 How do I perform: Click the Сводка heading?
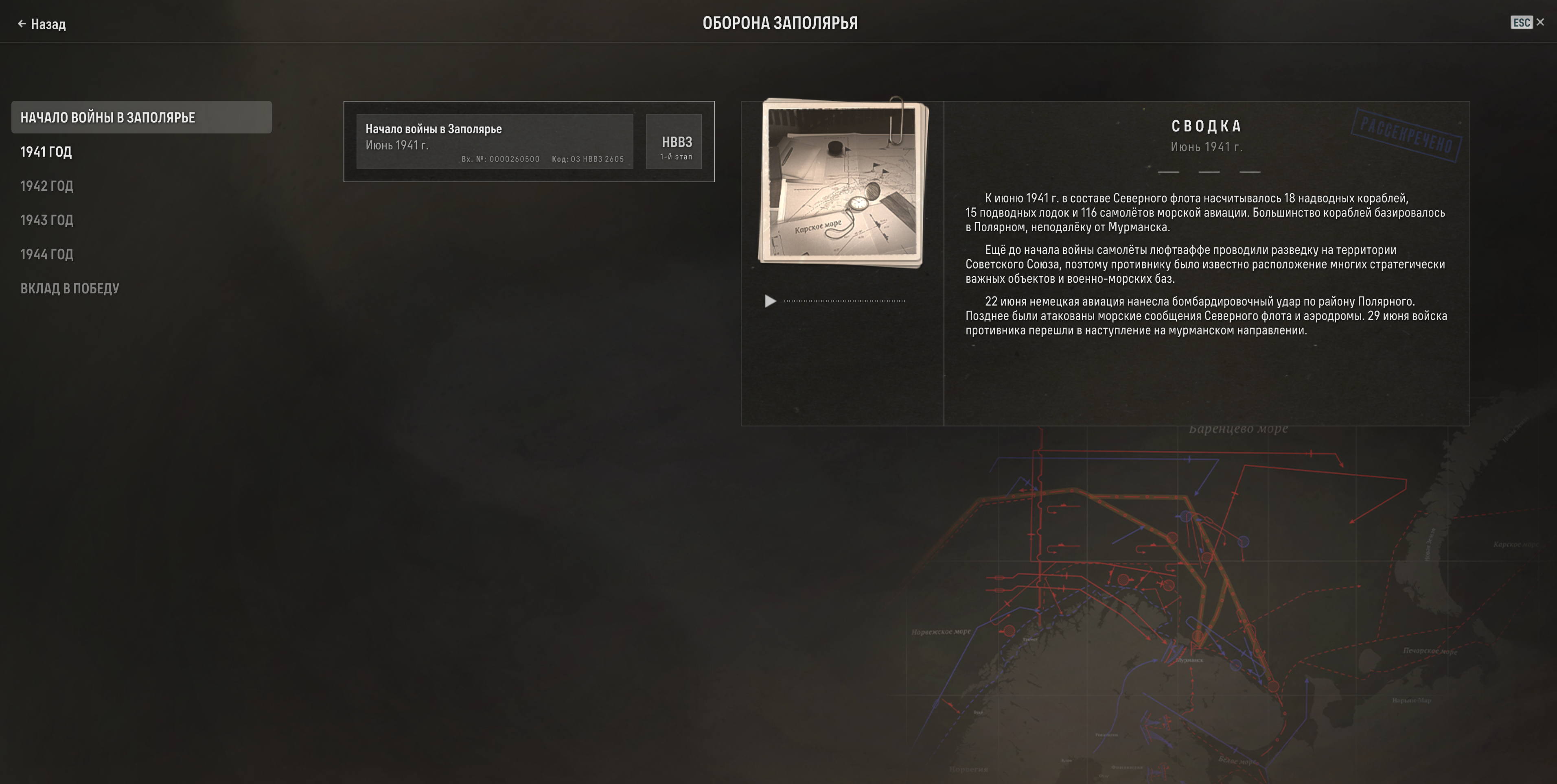[1206, 126]
